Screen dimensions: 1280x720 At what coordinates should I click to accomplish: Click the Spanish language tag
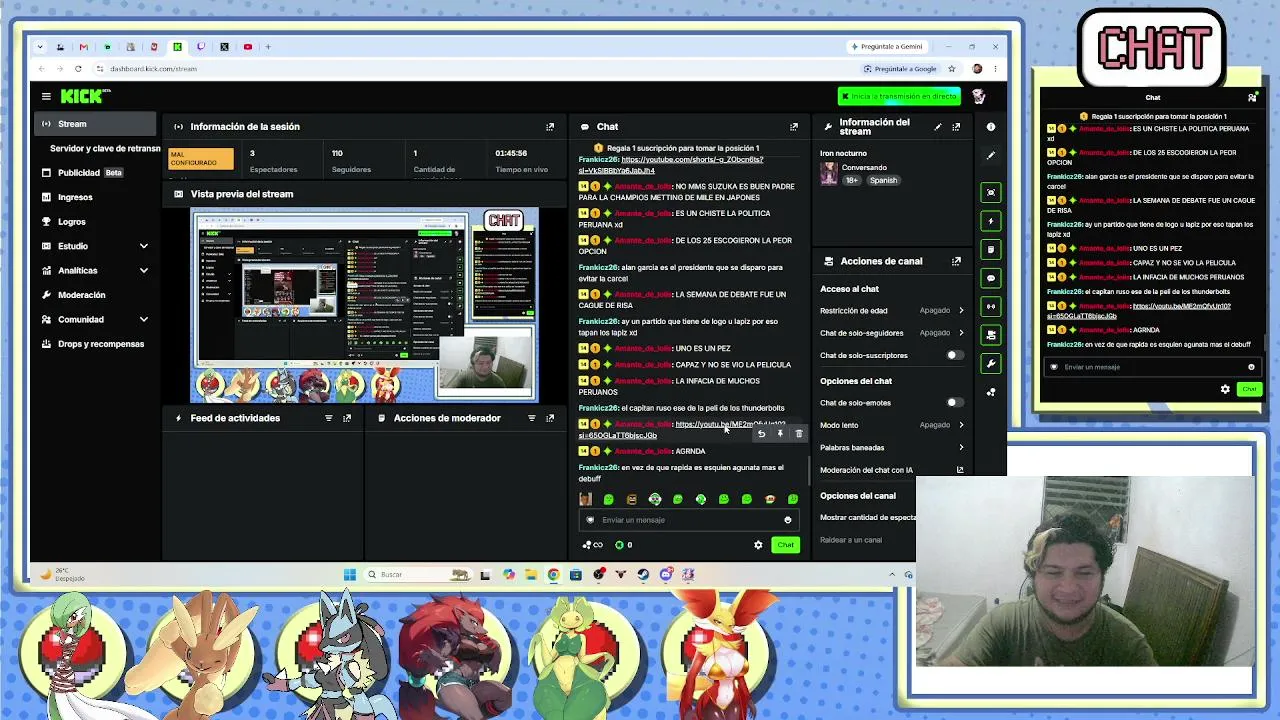pos(883,180)
